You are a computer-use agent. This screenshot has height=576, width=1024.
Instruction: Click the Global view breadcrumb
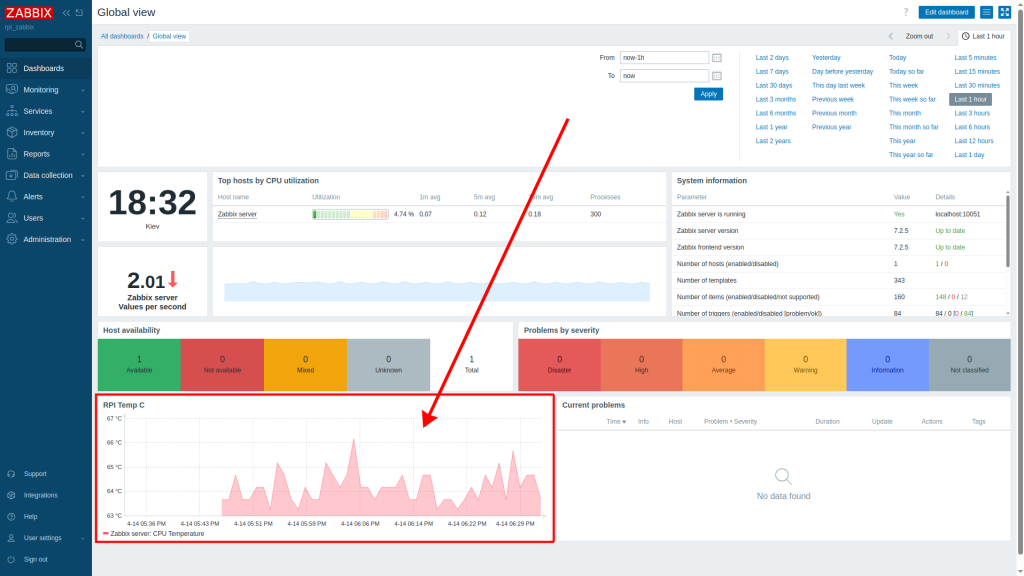click(x=169, y=37)
